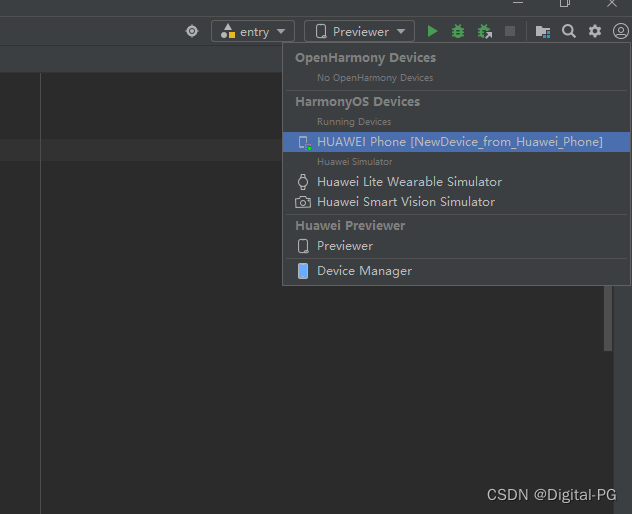
Task: Open the entry module dropdown
Action: point(253,31)
